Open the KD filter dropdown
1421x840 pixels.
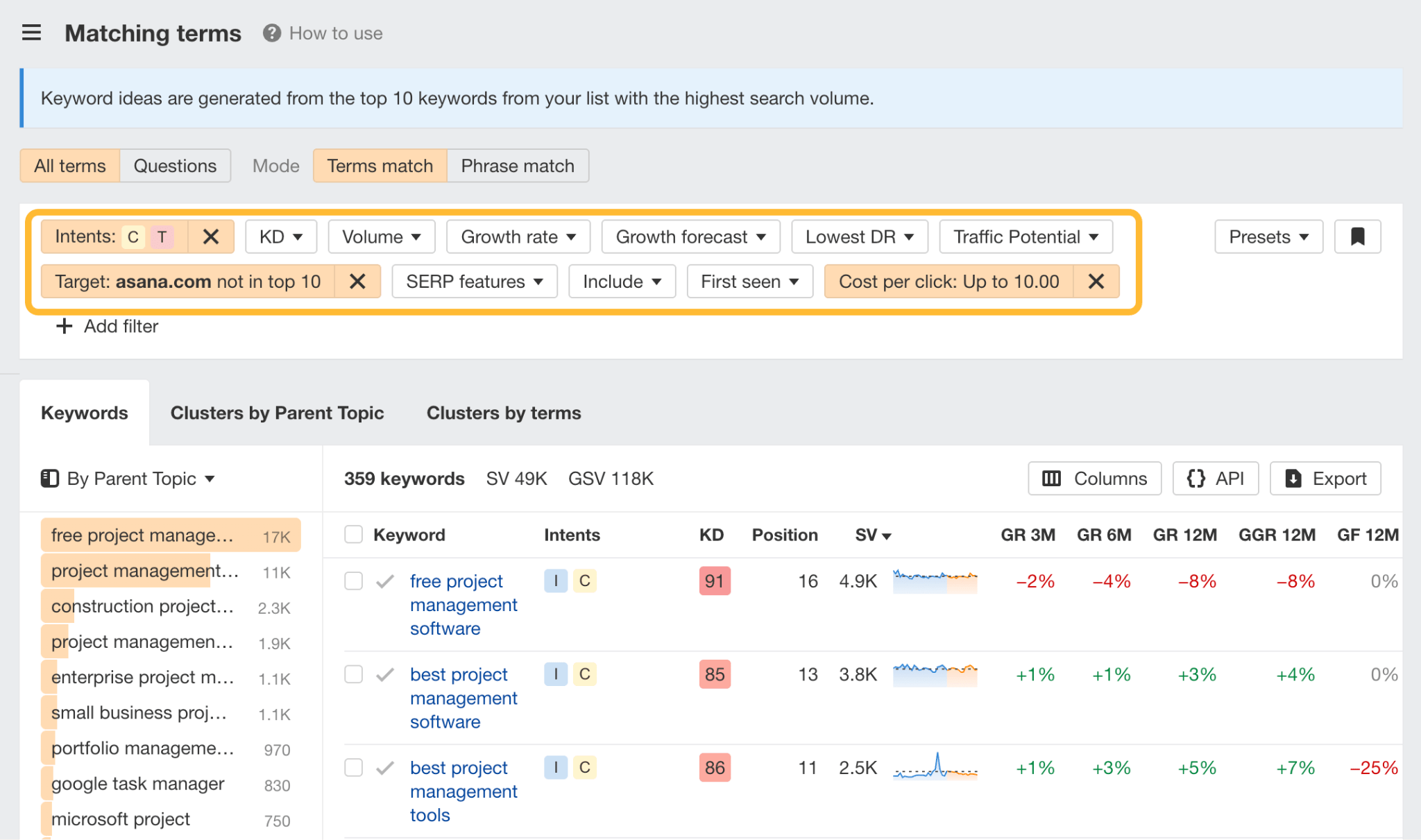pos(280,237)
